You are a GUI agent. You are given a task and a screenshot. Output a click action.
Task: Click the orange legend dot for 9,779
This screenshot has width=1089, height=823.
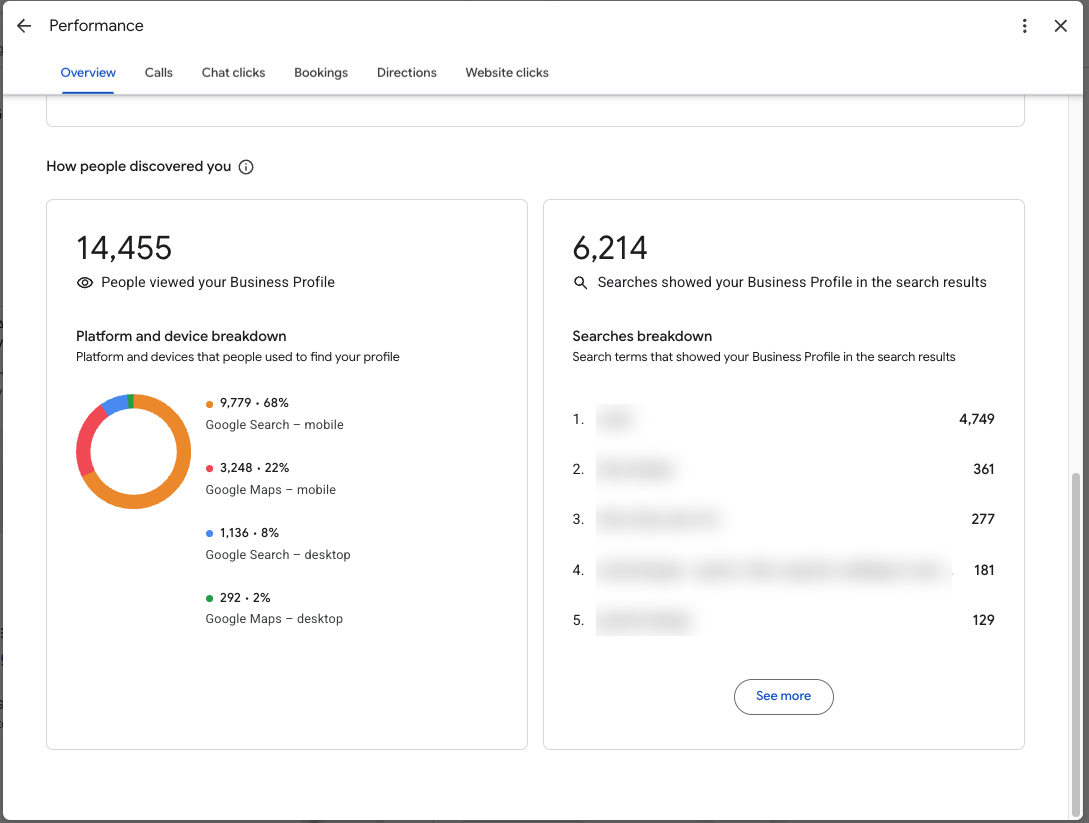[209, 404]
